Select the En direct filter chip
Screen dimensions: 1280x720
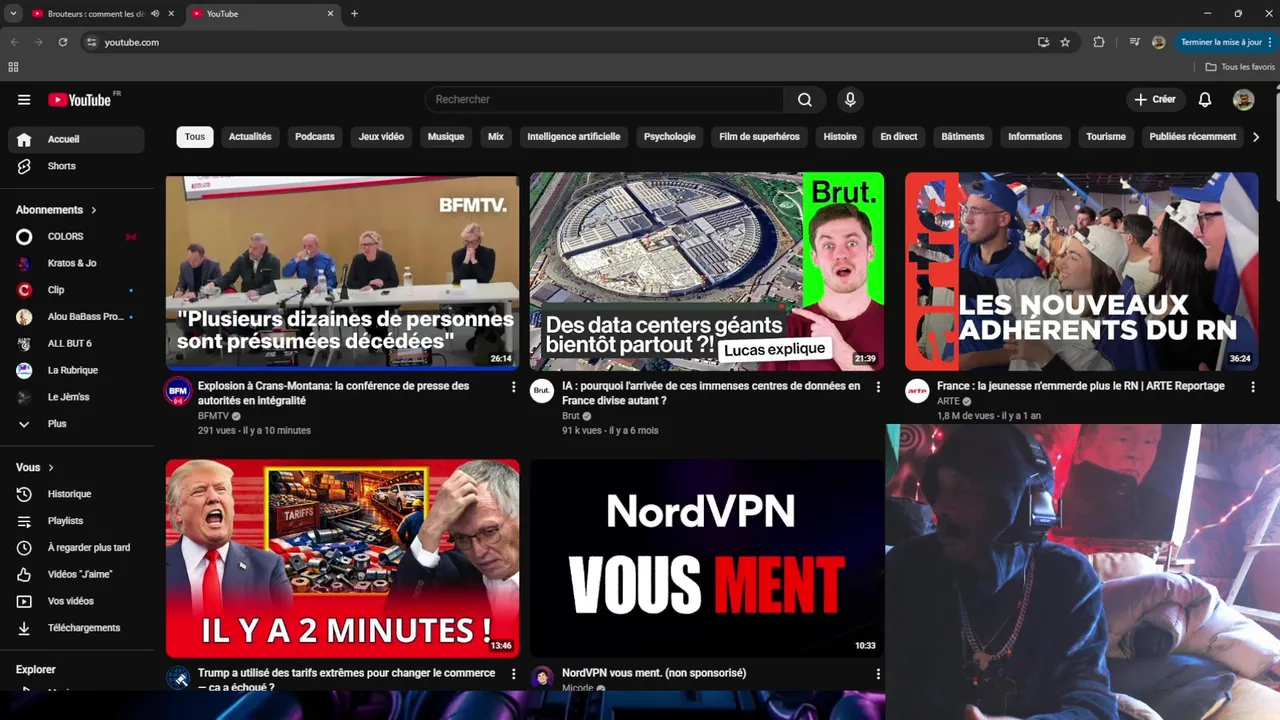(x=899, y=137)
